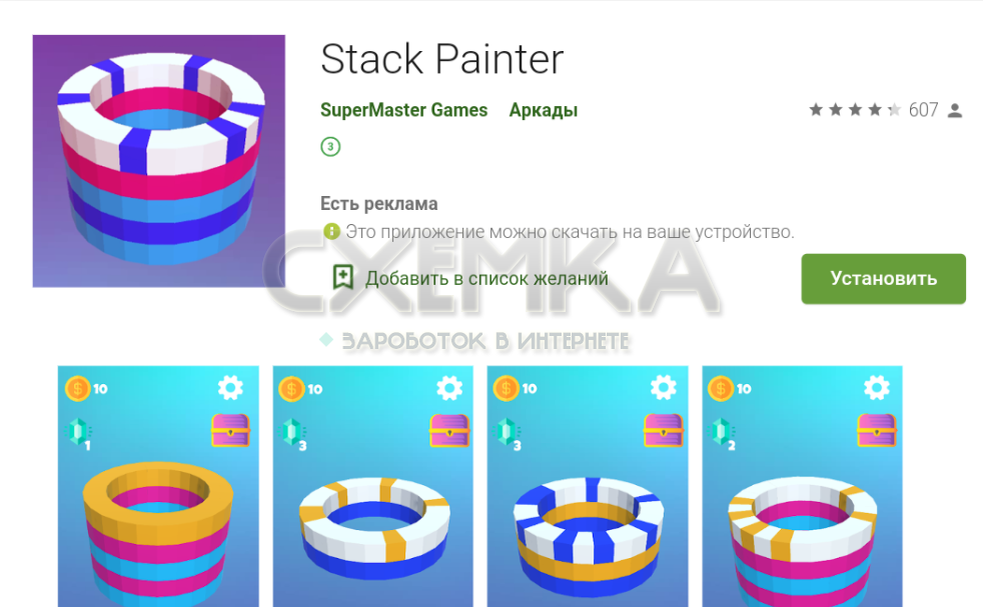Viewport: 983px width, 607px height.
Task: Click the coin icon in third screenshot
Action: point(506,389)
